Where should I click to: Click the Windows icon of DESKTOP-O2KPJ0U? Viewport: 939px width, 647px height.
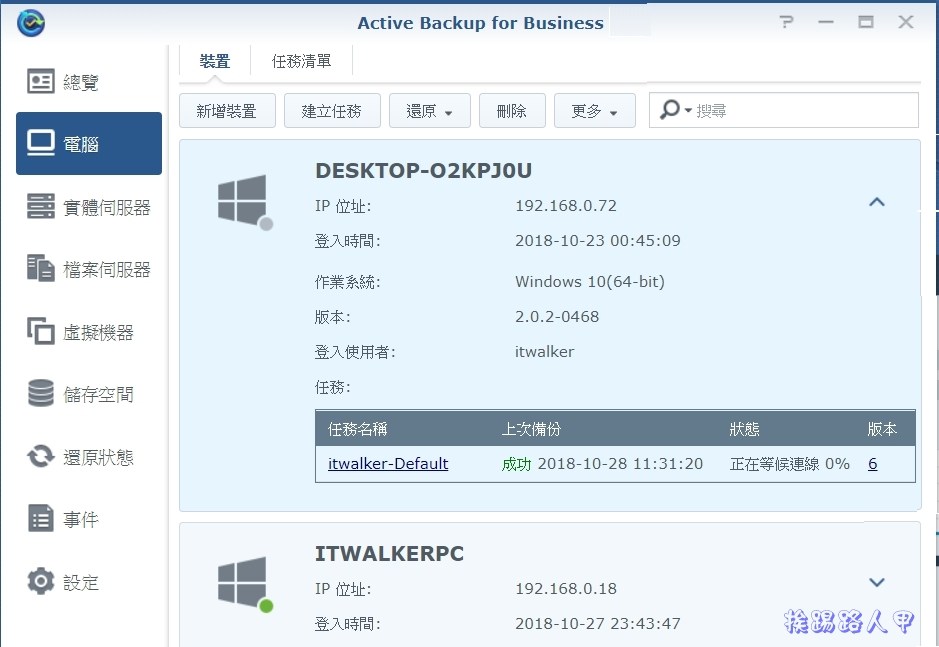tap(244, 201)
